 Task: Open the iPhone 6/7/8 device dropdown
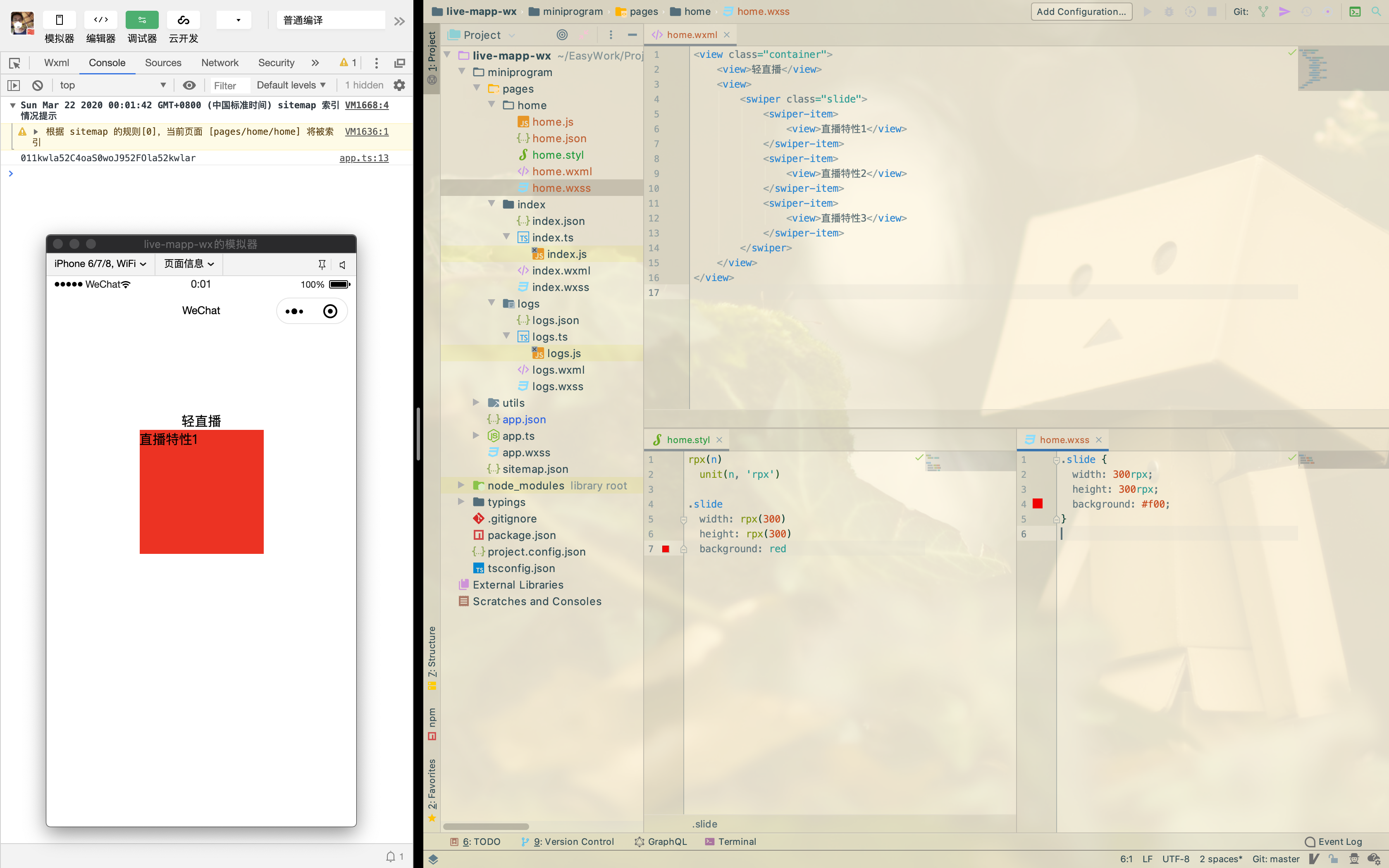100,264
